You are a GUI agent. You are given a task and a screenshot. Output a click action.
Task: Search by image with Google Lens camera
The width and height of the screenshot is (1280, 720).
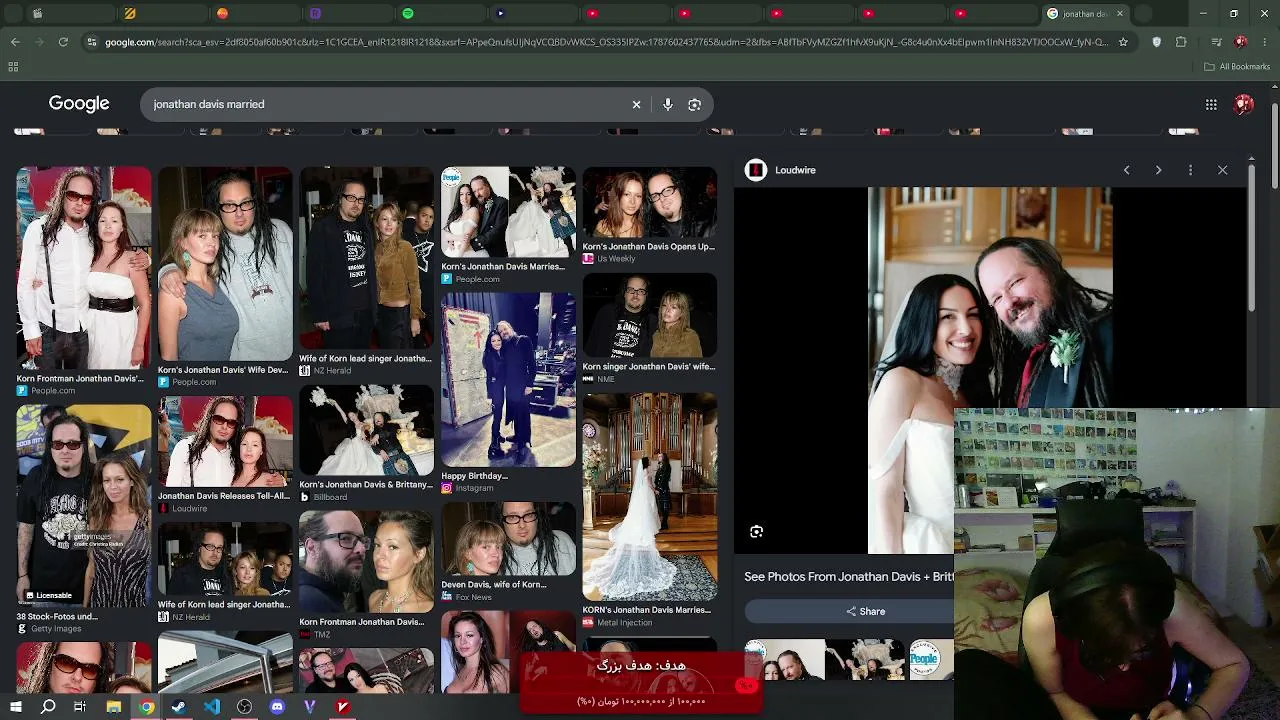pyautogui.click(x=695, y=104)
